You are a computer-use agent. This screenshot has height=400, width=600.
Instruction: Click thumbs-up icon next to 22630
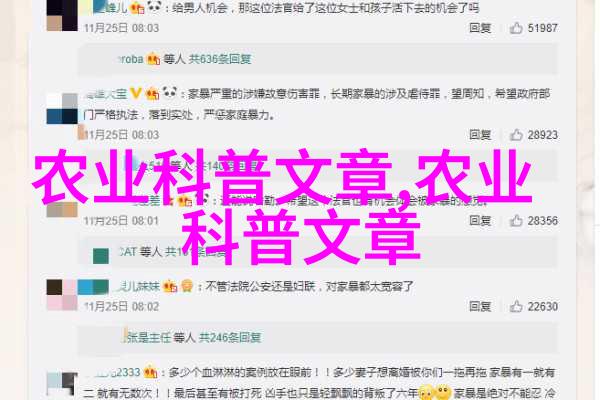click(516, 306)
